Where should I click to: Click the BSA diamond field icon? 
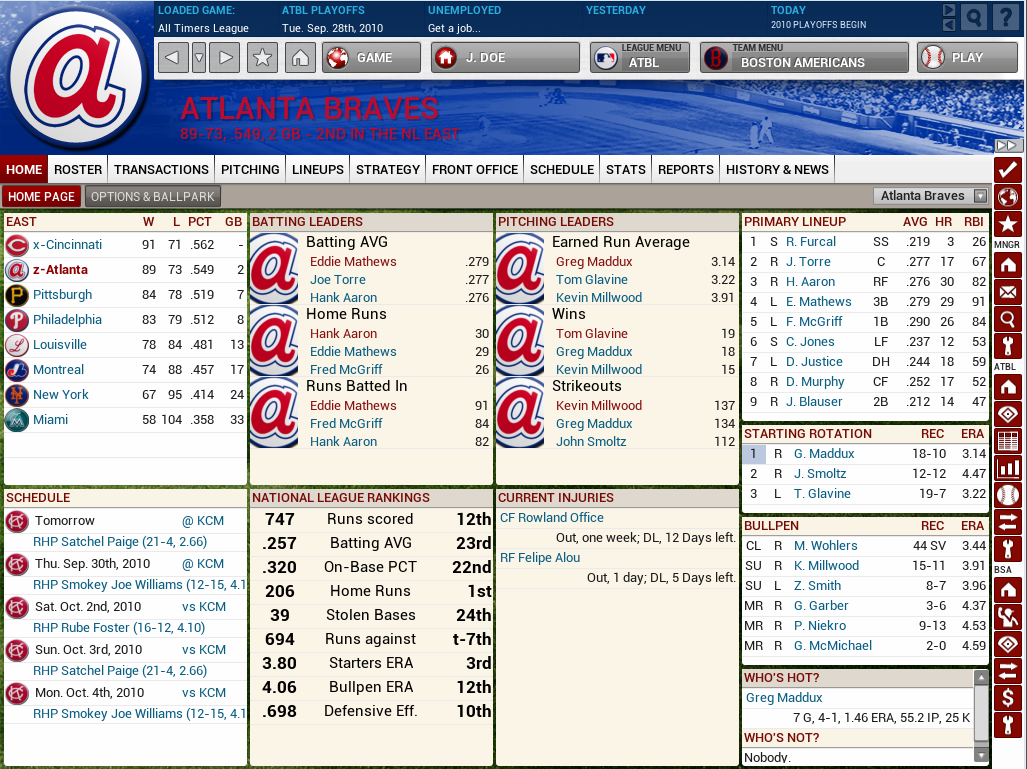click(x=1007, y=645)
